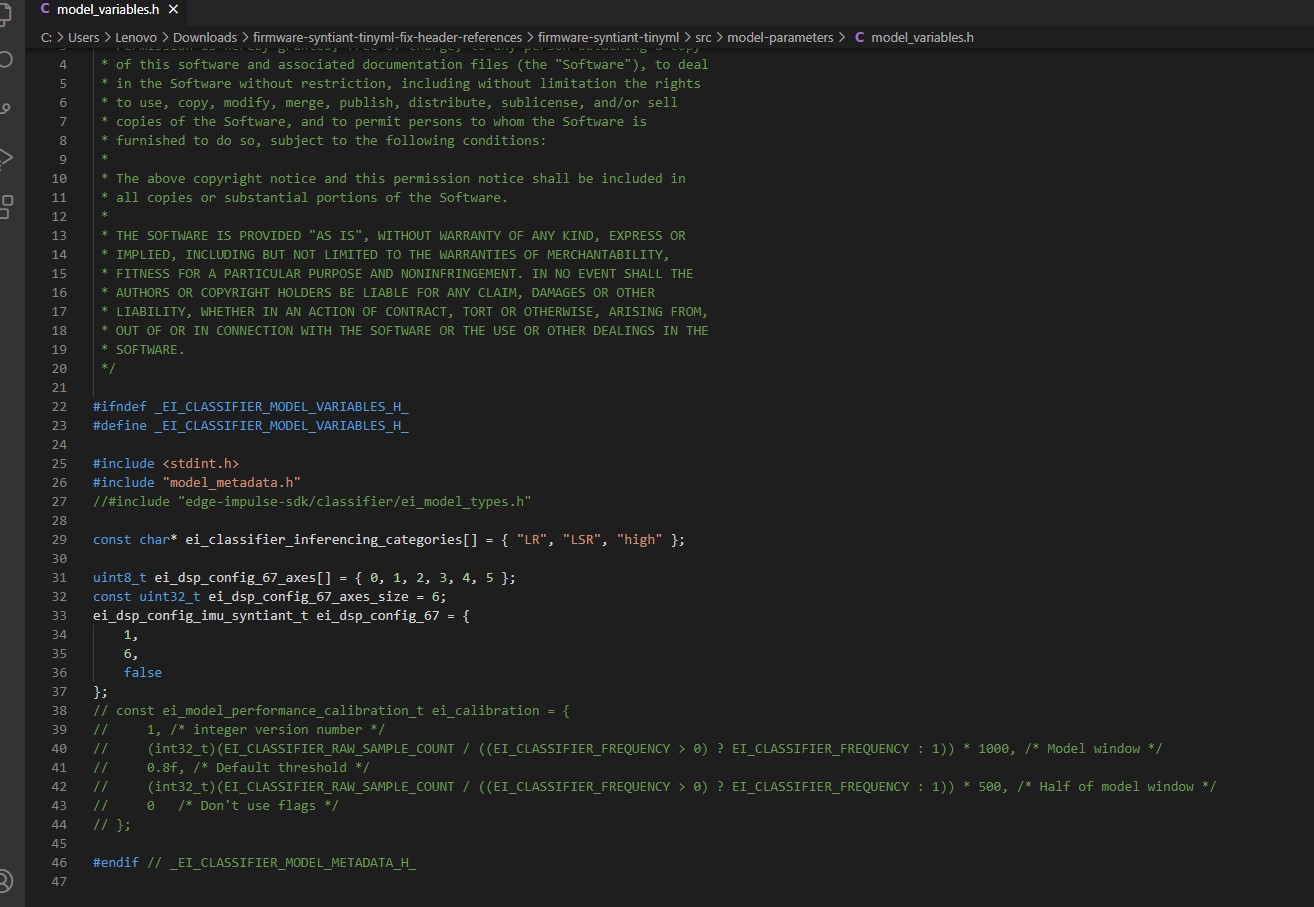Open firmware-syntiant-tinyml-fix-header-references breadcrumb
This screenshot has width=1314, height=907.
click(387, 37)
